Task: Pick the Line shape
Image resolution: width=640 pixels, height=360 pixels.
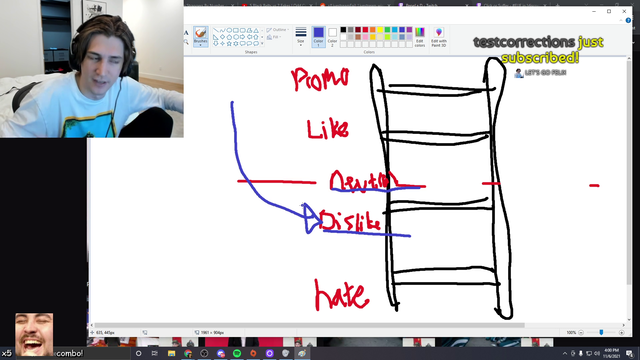Action: point(216,30)
